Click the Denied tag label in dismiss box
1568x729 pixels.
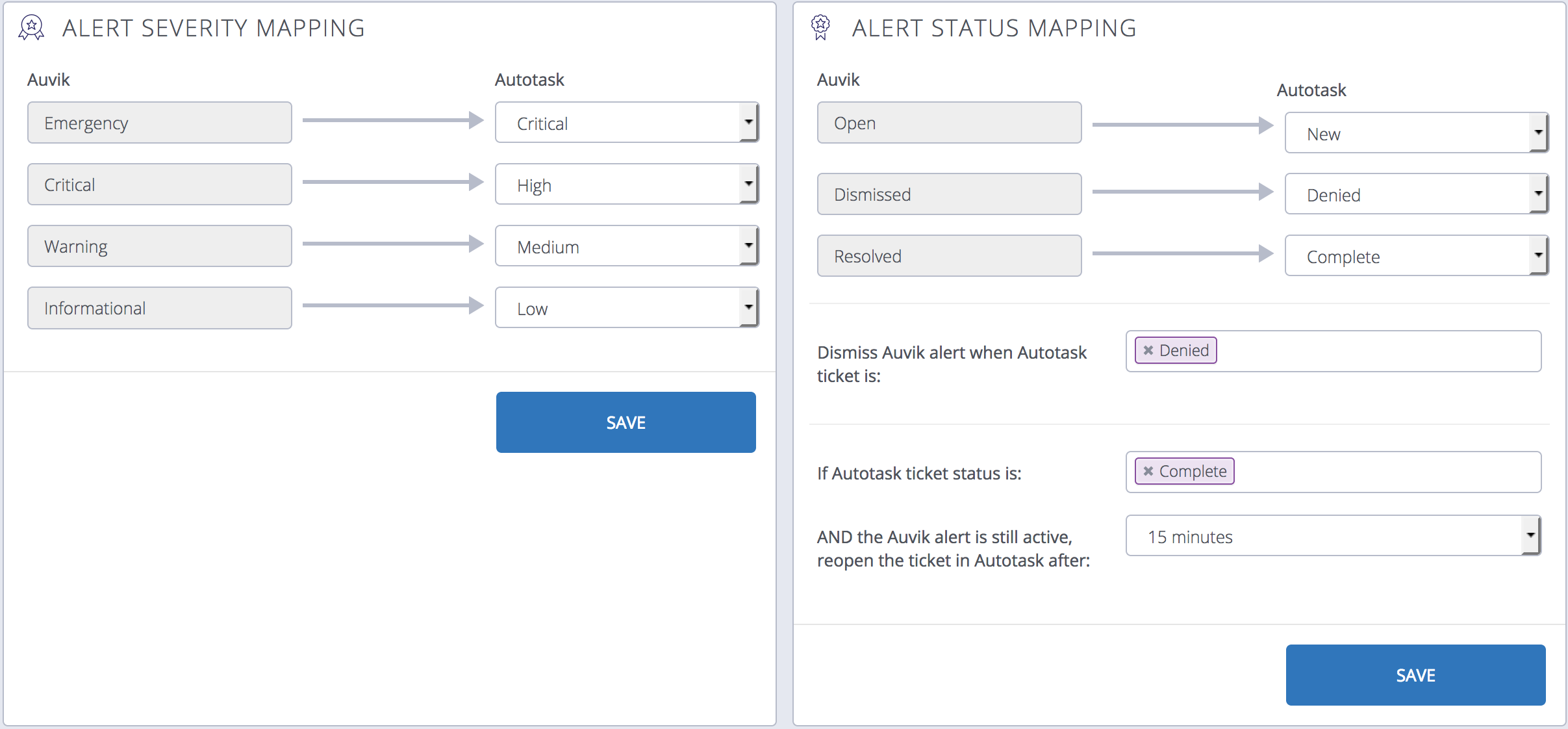coord(1184,350)
